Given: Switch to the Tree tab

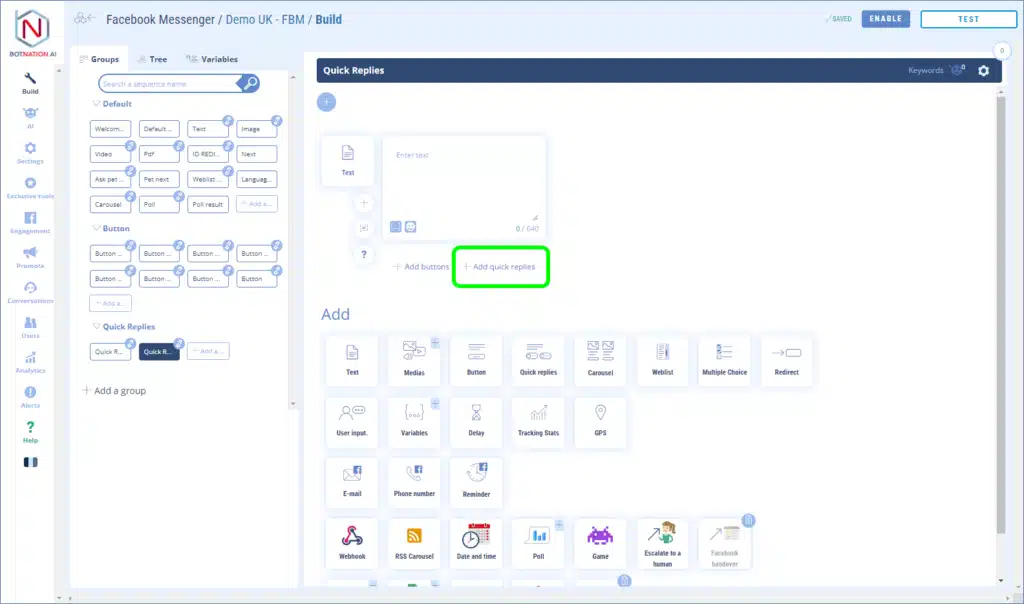Looking at the screenshot, I should point(153,59).
